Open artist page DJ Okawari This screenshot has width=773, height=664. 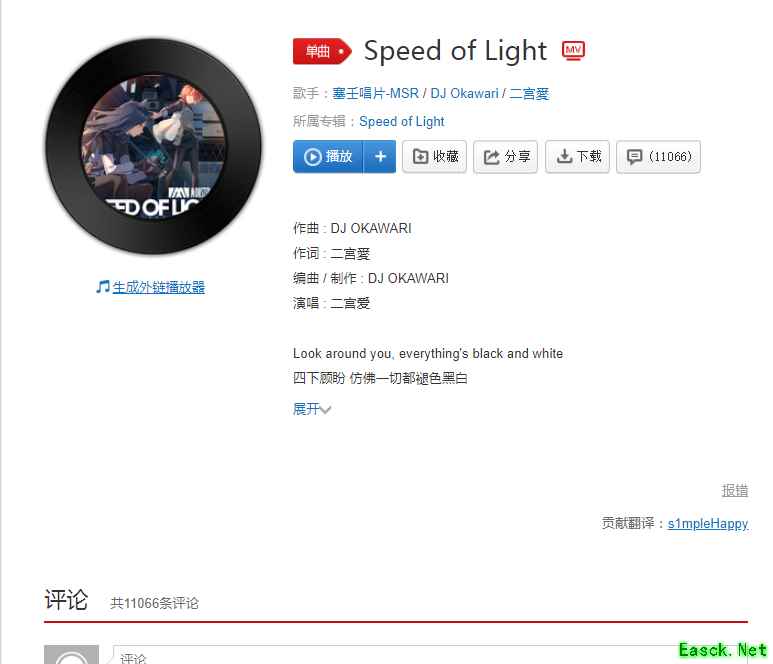click(x=464, y=93)
